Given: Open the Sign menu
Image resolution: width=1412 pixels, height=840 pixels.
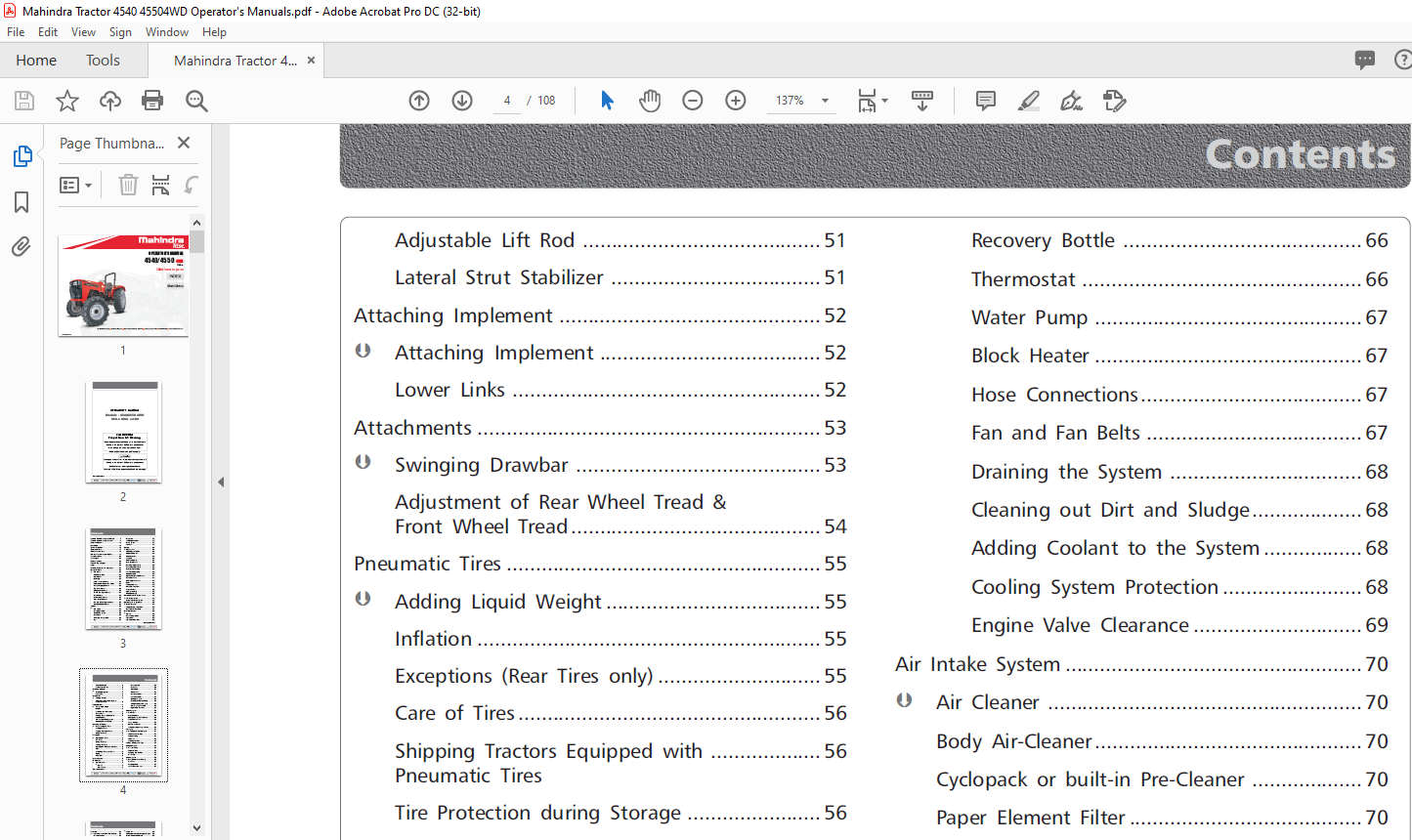Looking at the screenshot, I should click(x=120, y=32).
